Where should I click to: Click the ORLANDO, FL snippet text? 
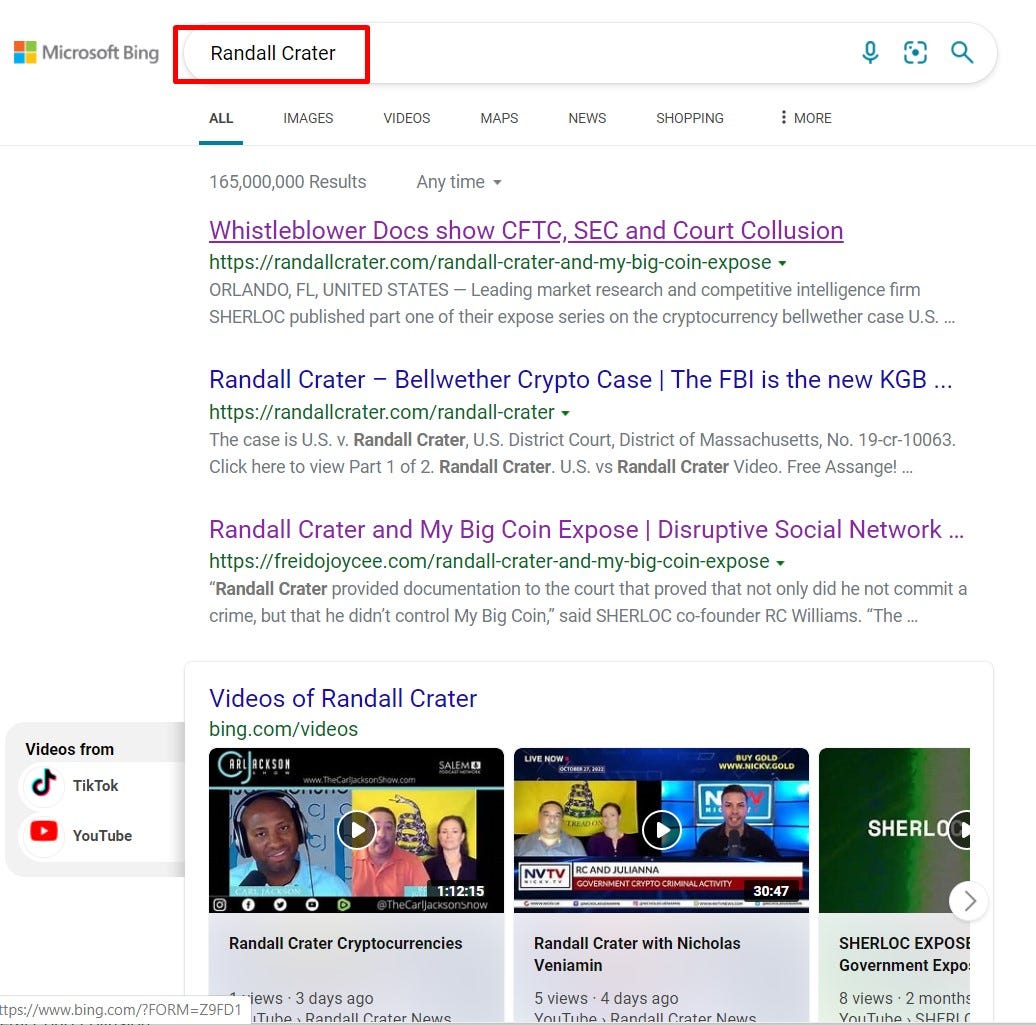[582, 303]
